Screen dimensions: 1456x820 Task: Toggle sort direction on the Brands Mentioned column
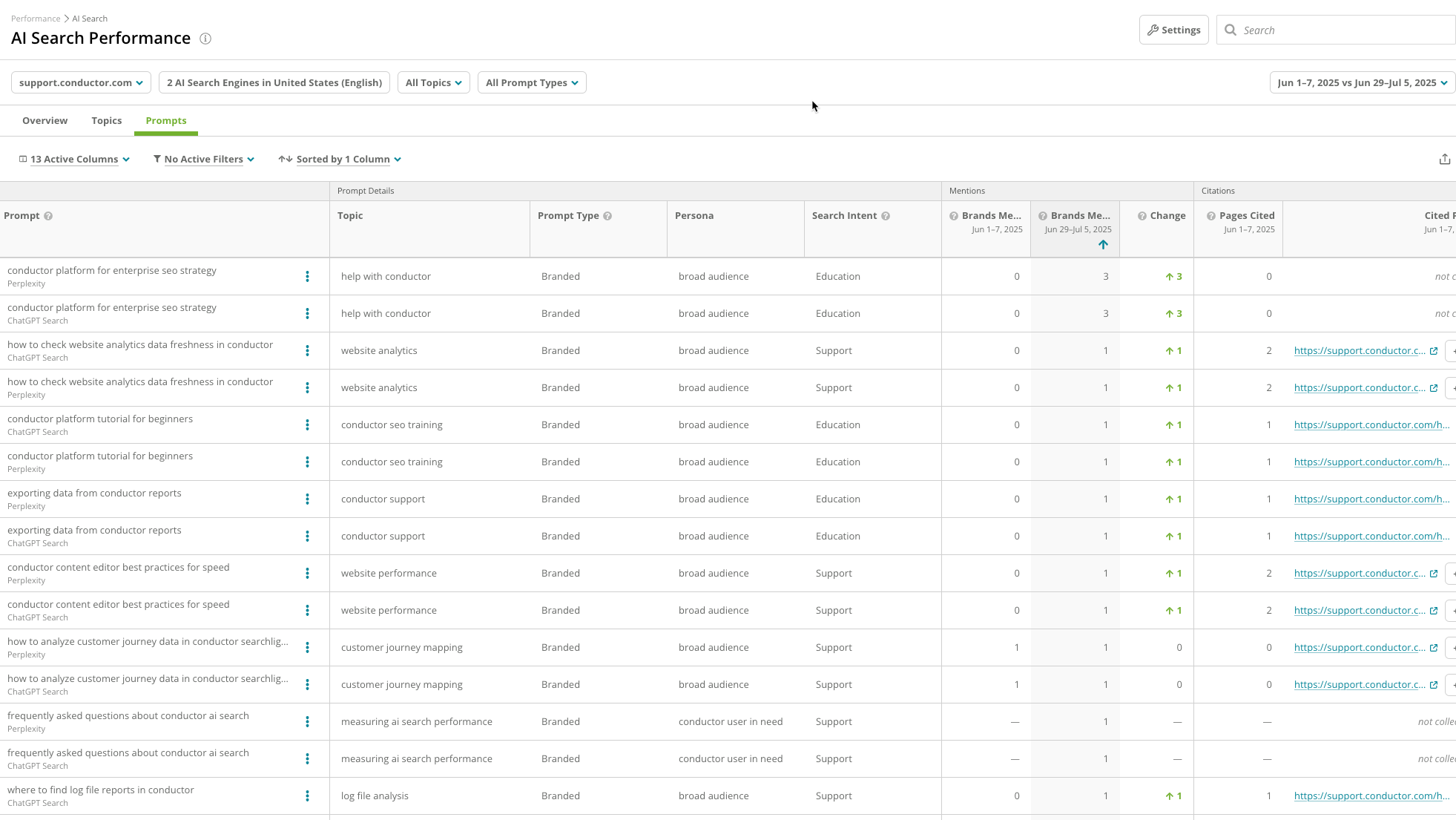point(1103,244)
